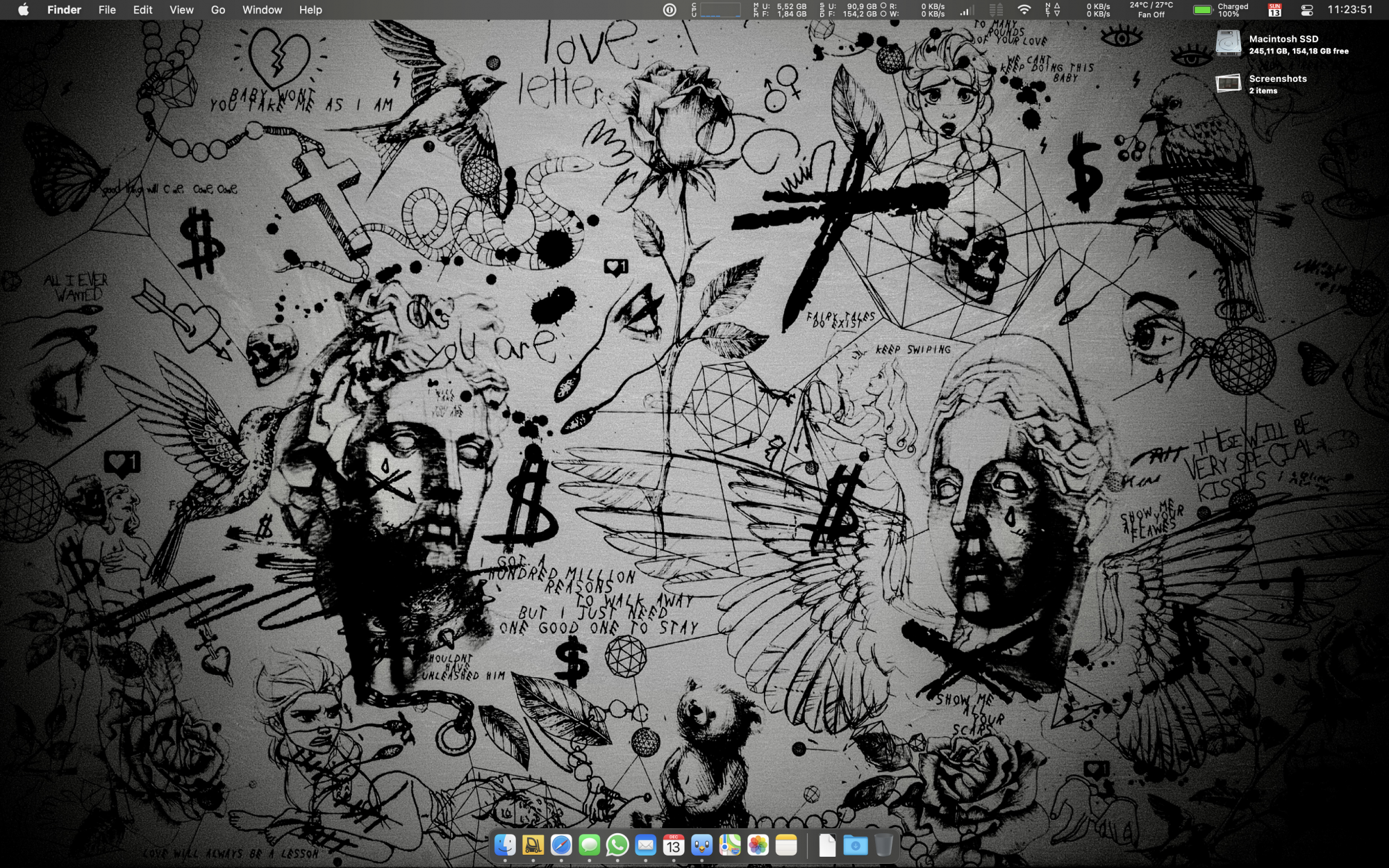1389x868 pixels.
Task: Click the Screenshots stack on desktop
Action: tap(1229, 84)
